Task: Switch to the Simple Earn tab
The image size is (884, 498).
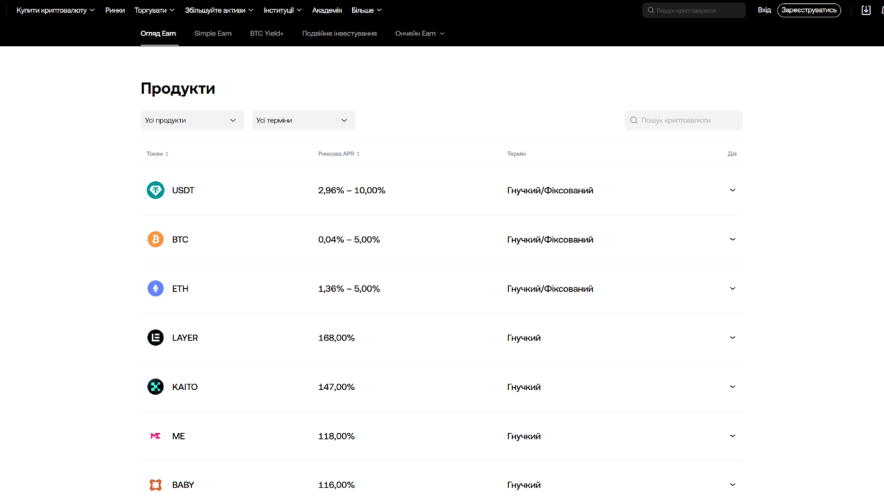Action: click(213, 33)
